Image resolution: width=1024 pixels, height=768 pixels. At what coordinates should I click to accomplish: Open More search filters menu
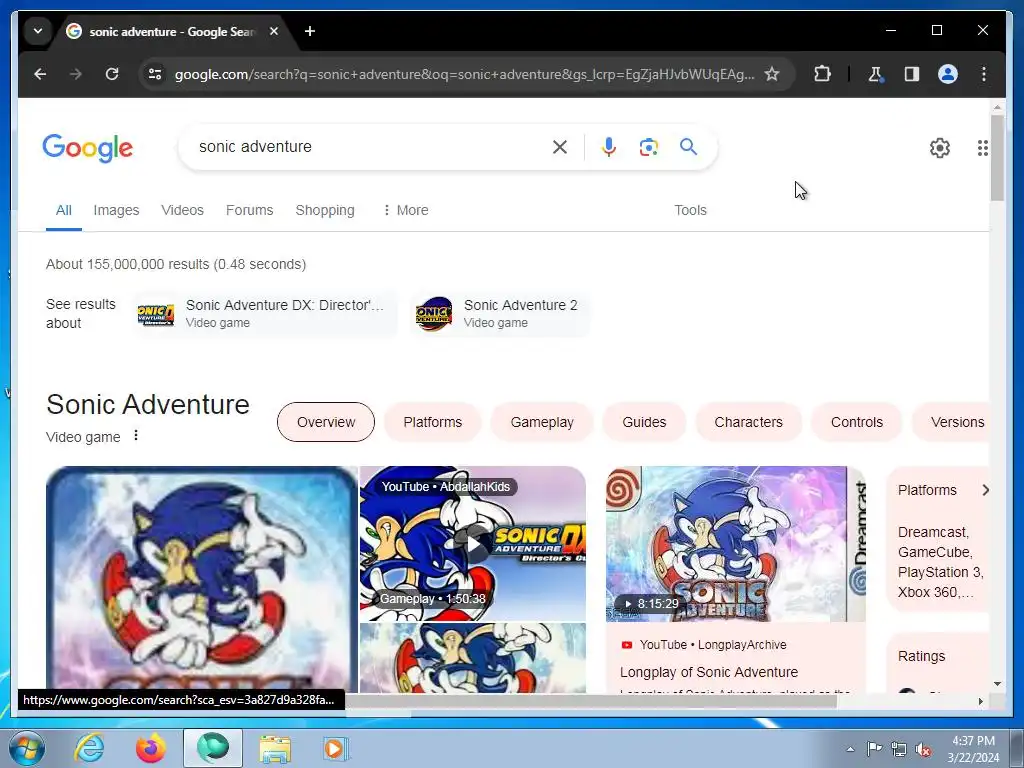tap(406, 210)
